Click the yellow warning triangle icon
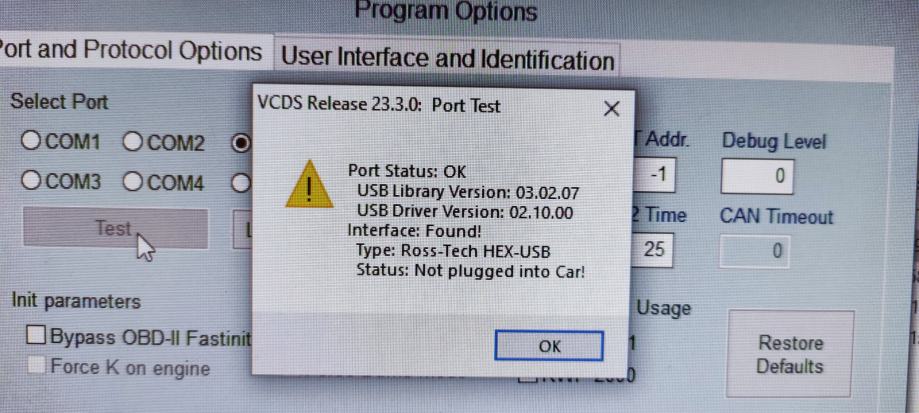Viewport: 919px width, 413px height. (309, 185)
